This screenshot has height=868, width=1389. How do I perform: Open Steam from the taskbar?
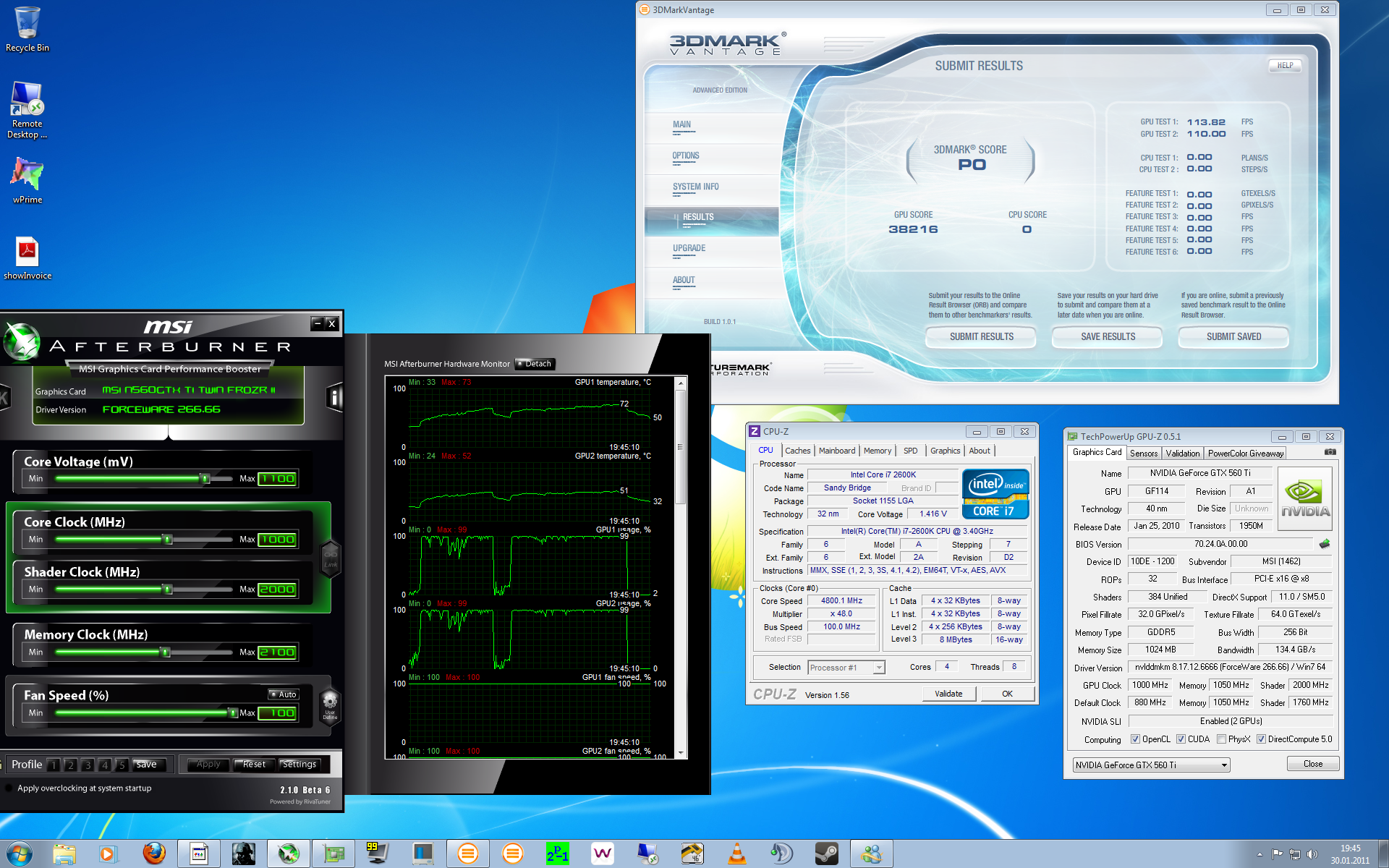[x=826, y=854]
